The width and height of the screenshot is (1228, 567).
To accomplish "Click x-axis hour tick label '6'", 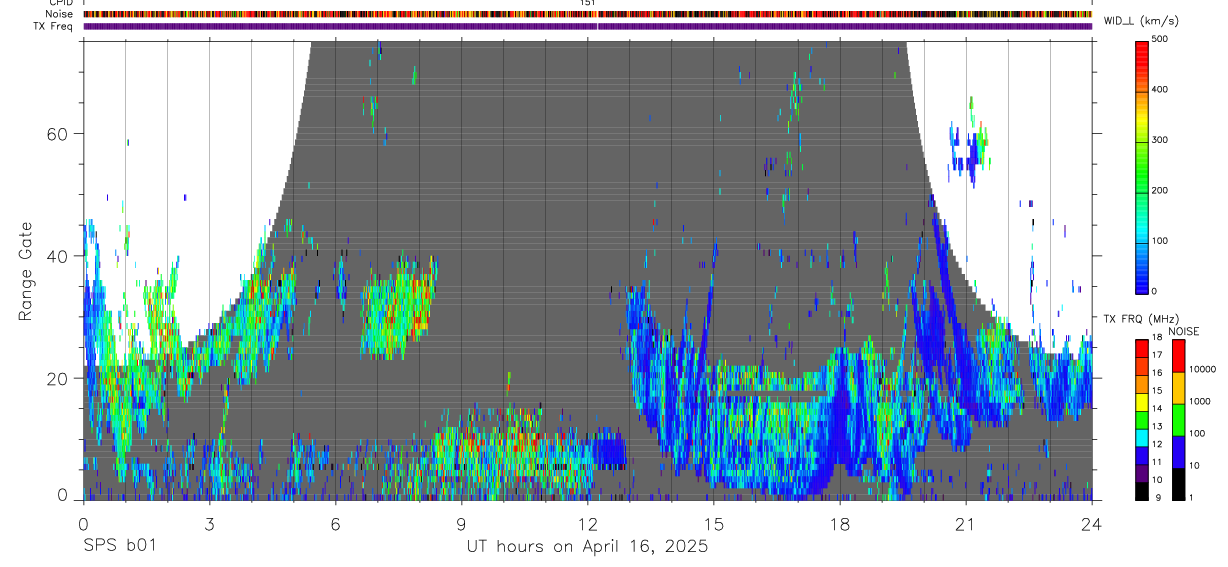I will coord(335,524).
